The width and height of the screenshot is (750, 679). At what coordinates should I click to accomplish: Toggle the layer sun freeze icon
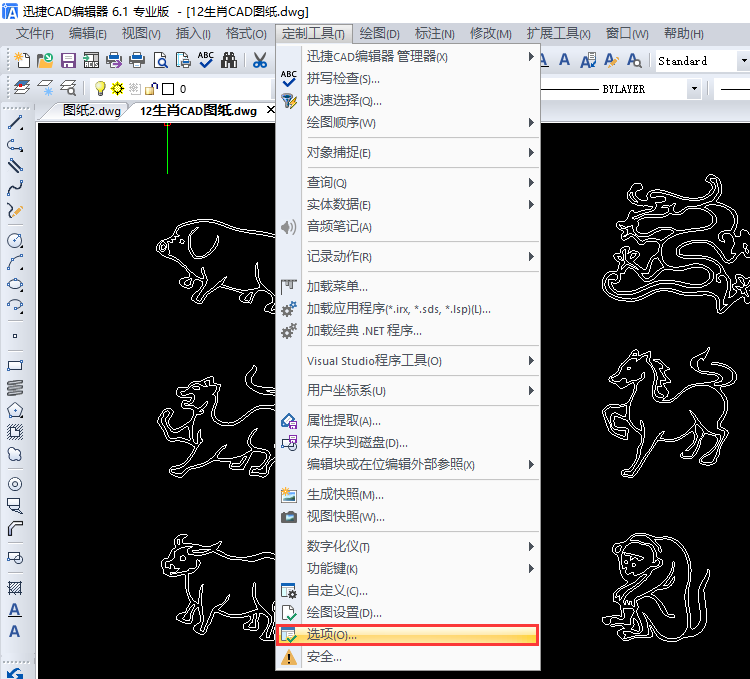click(x=117, y=88)
